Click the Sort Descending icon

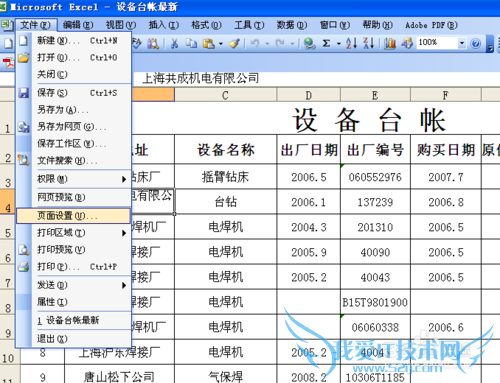click(x=369, y=43)
